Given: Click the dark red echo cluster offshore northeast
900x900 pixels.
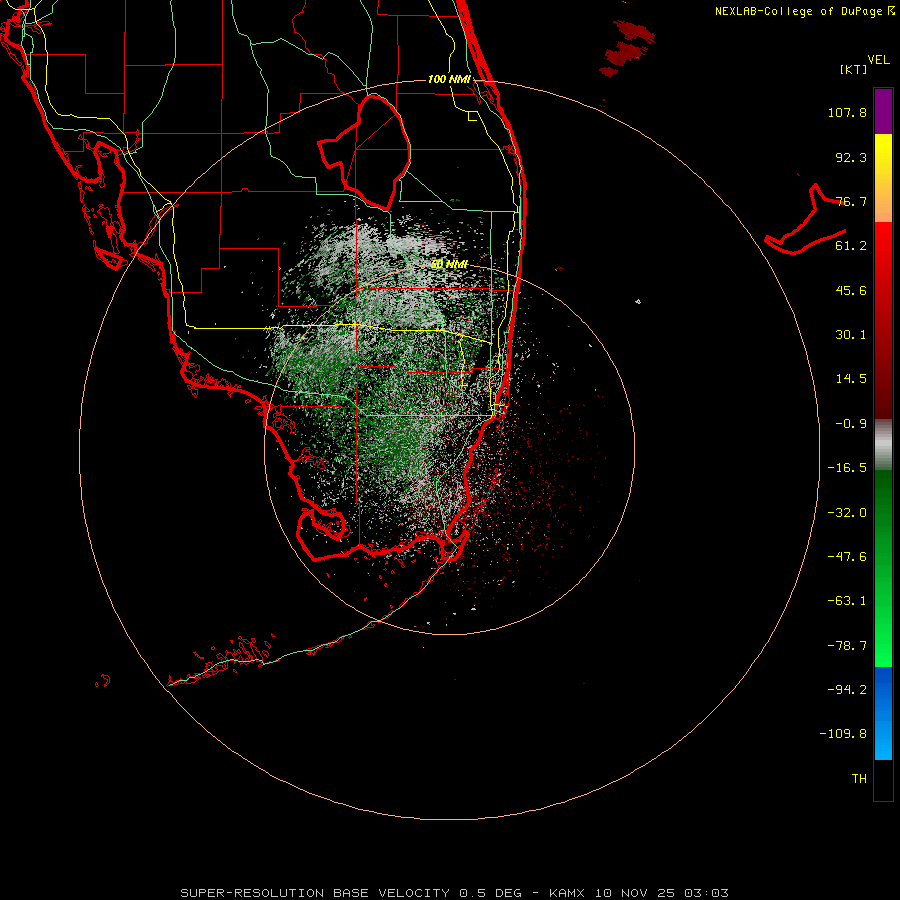Looking at the screenshot, I should click(627, 49).
